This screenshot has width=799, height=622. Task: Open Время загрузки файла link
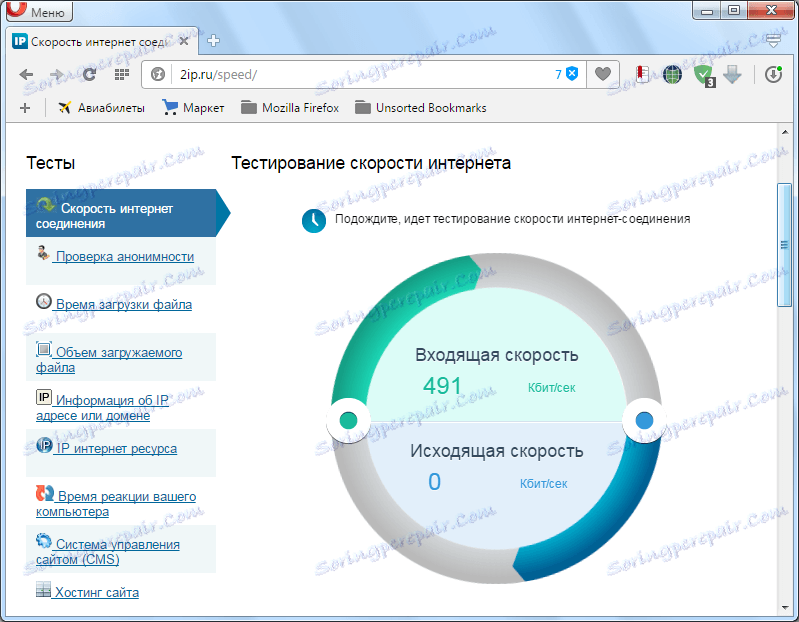(124, 304)
